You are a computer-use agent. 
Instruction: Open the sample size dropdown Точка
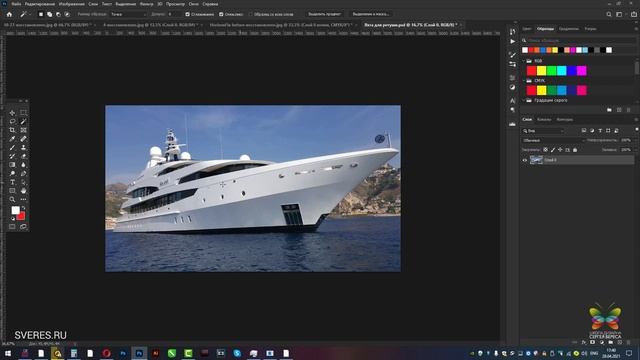tap(128, 14)
